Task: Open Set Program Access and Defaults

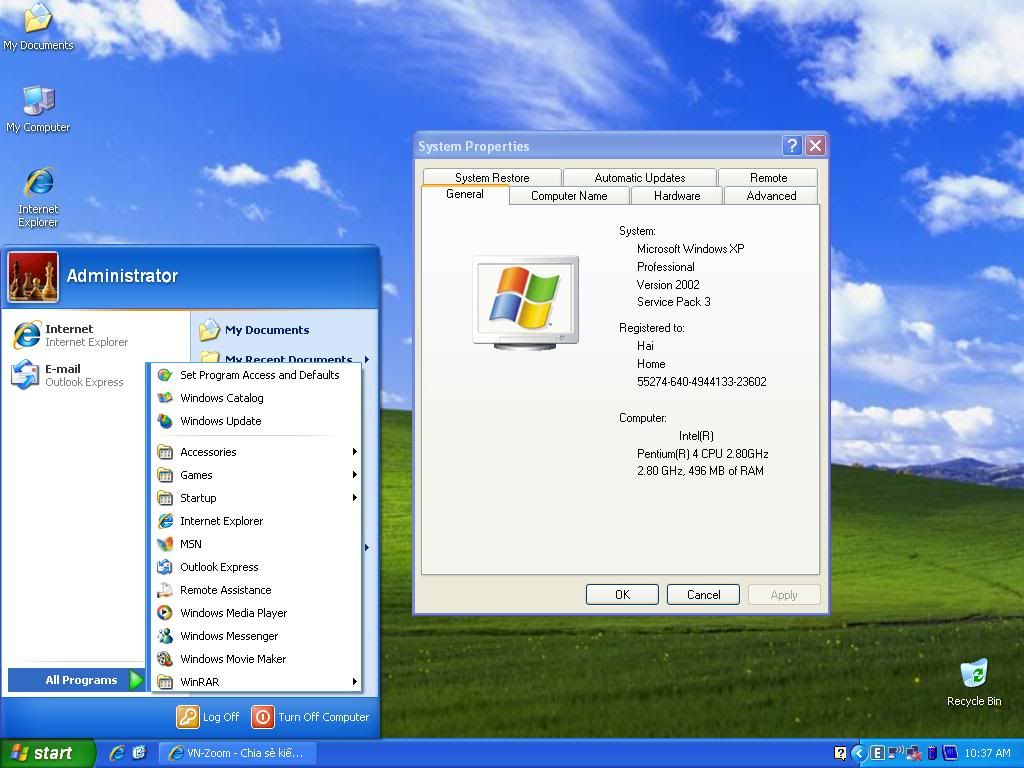Action: click(257, 375)
